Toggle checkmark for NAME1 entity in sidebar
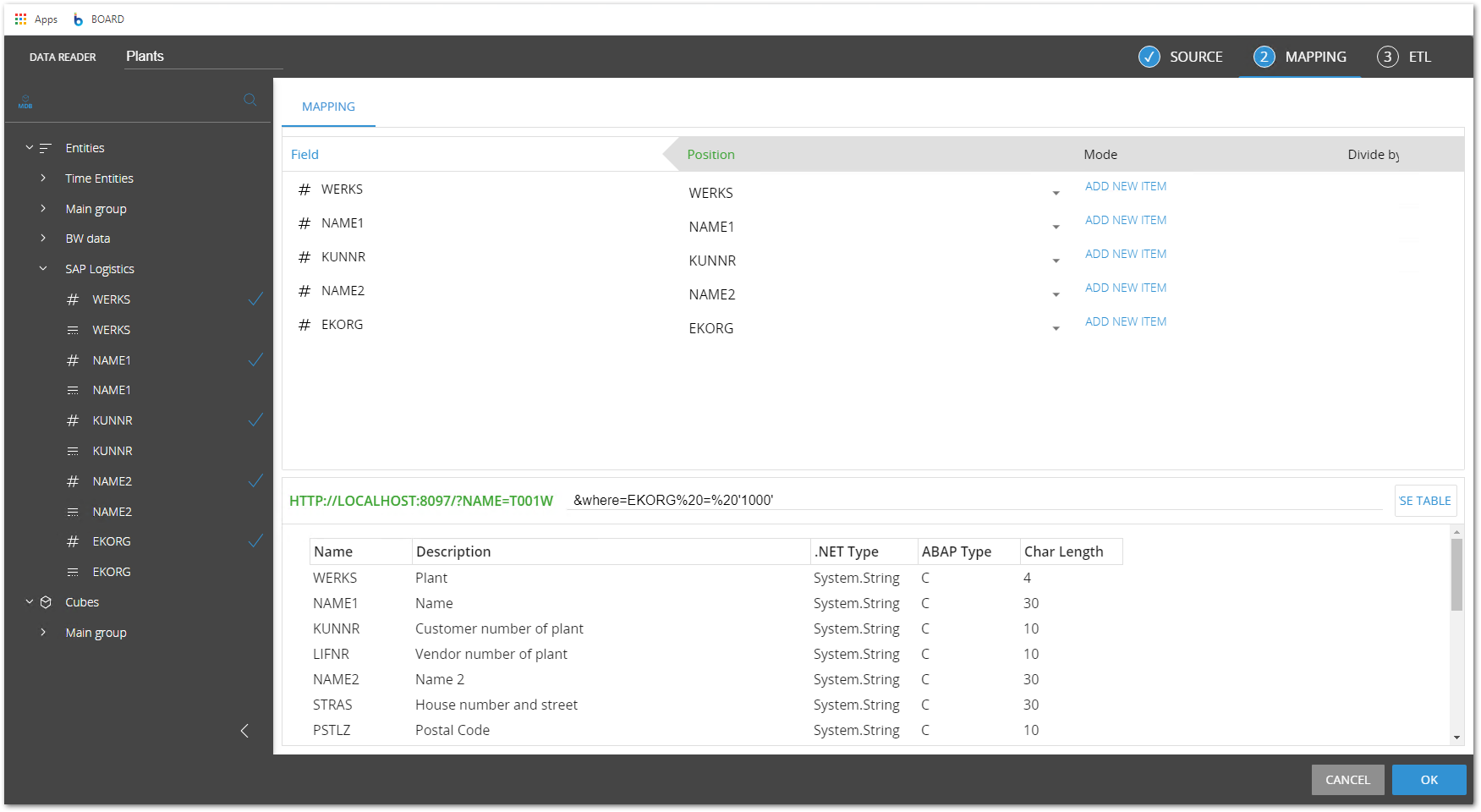This screenshot has width=1481, height=812. coord(255,360)
